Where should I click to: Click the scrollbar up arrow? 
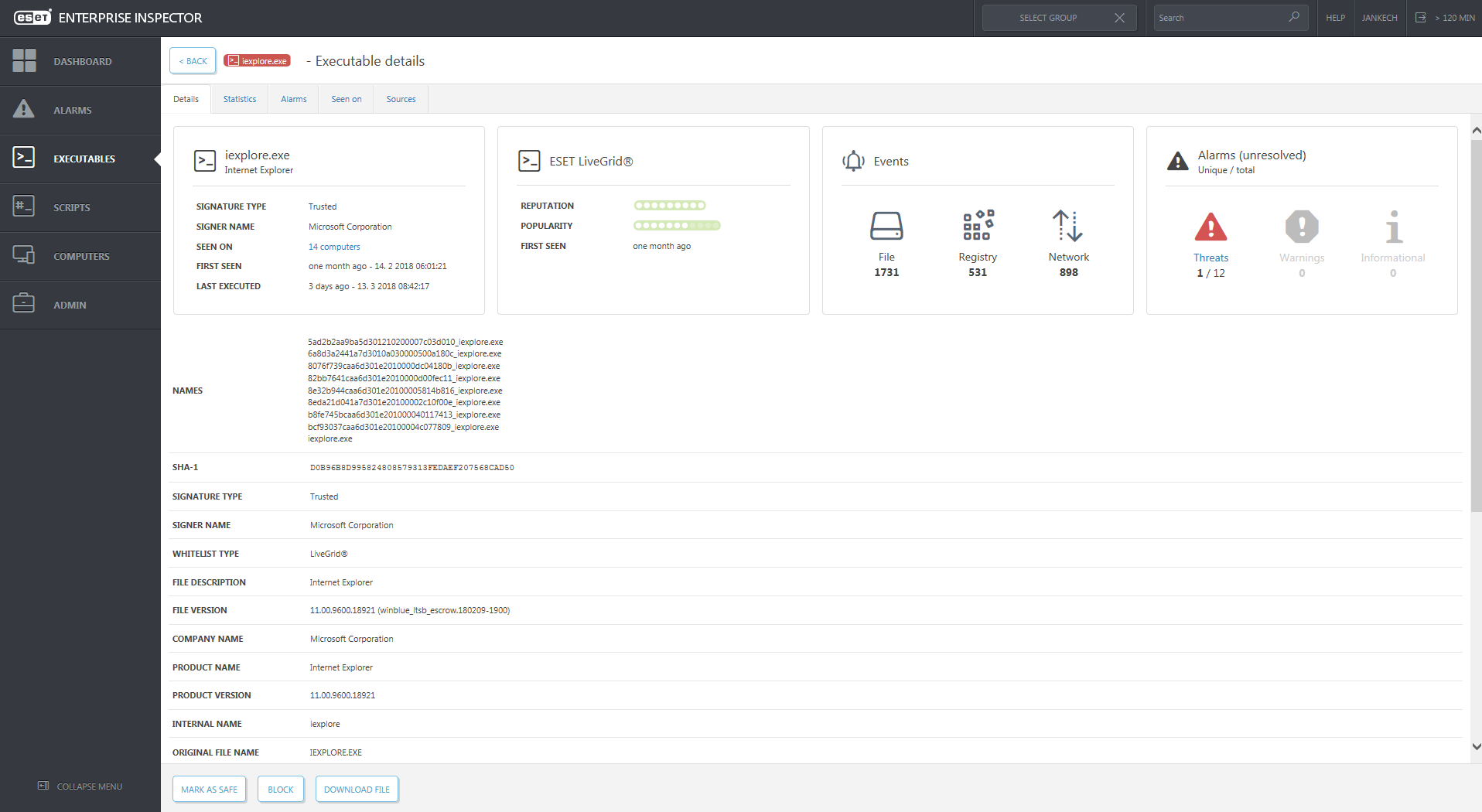click(x=1476, y=130)
